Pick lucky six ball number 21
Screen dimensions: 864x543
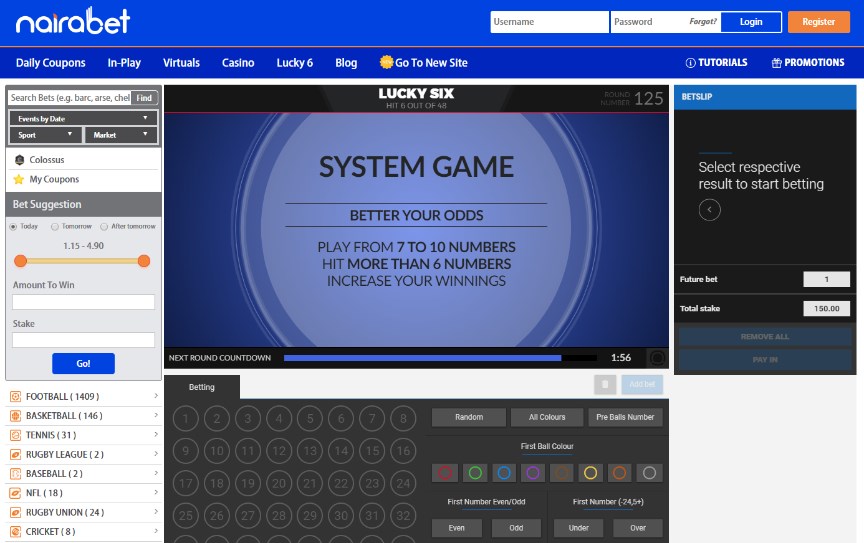(x=310, y=483)
